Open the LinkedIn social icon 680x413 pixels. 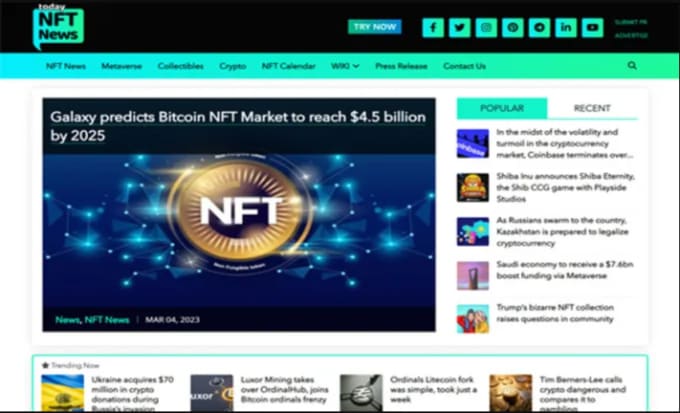click(566, 28)
